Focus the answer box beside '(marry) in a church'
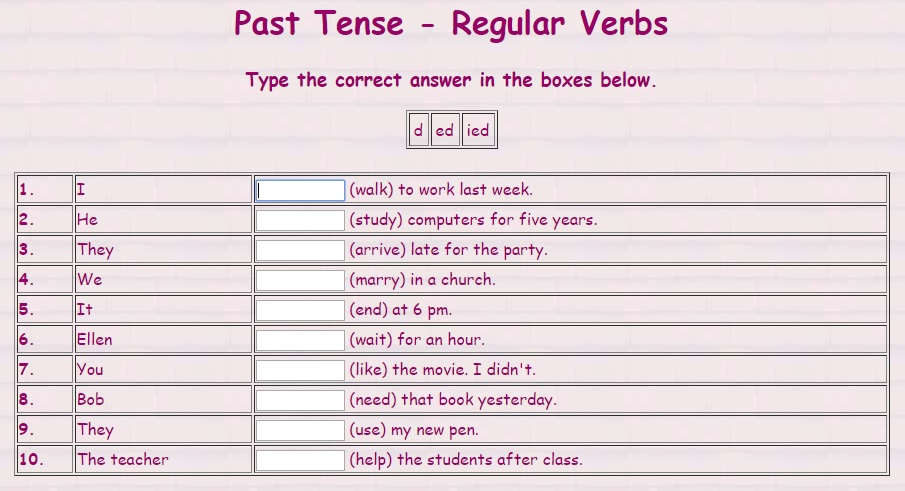Screen dimensions: 905x491 click(300, 280)
